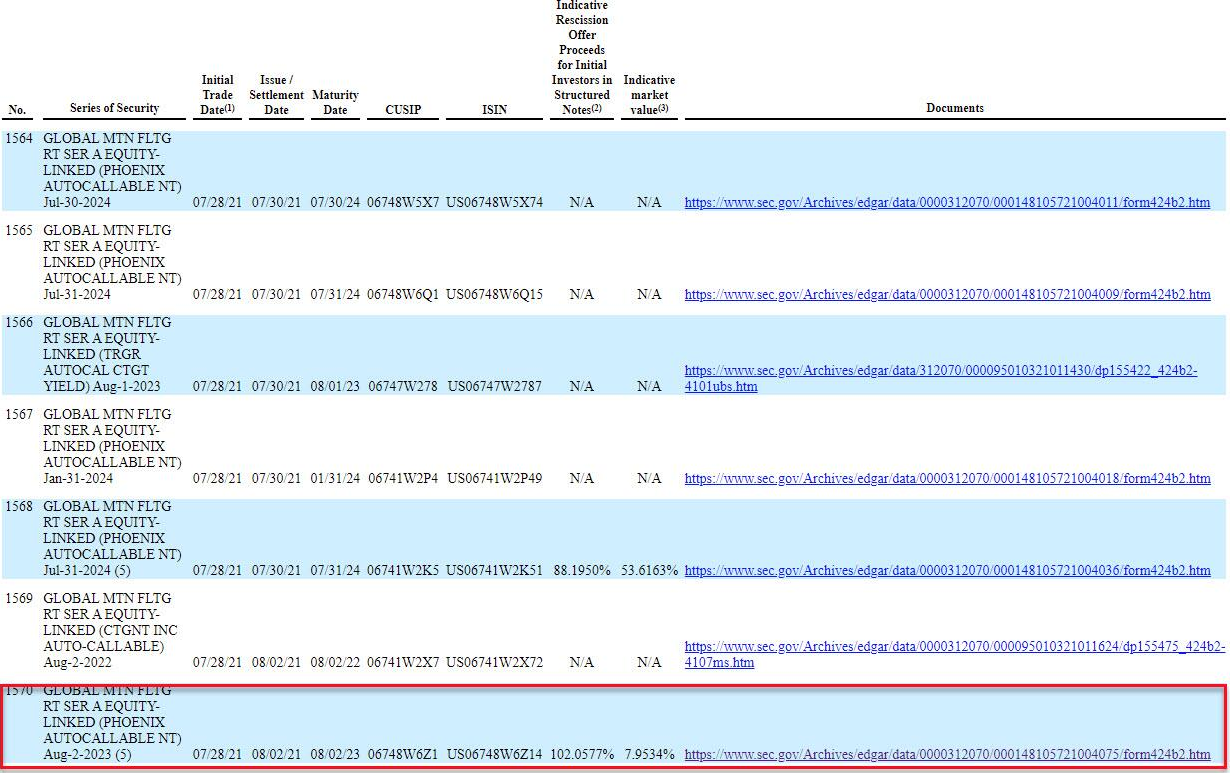
Task: Click ISIN US06747W2787
Action: 495,386
